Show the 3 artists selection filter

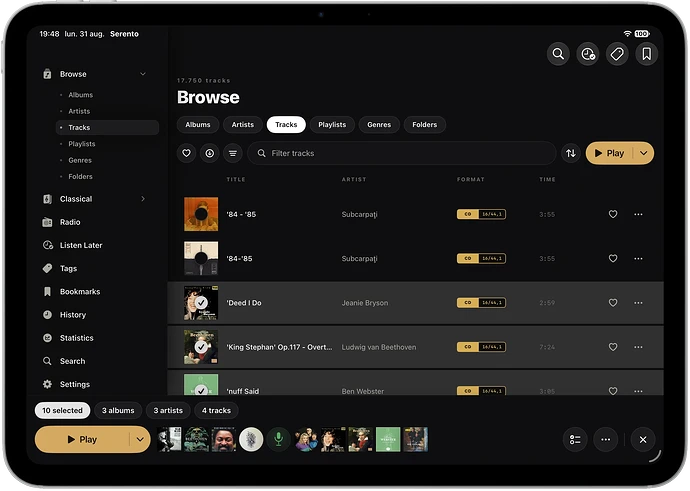168,410
